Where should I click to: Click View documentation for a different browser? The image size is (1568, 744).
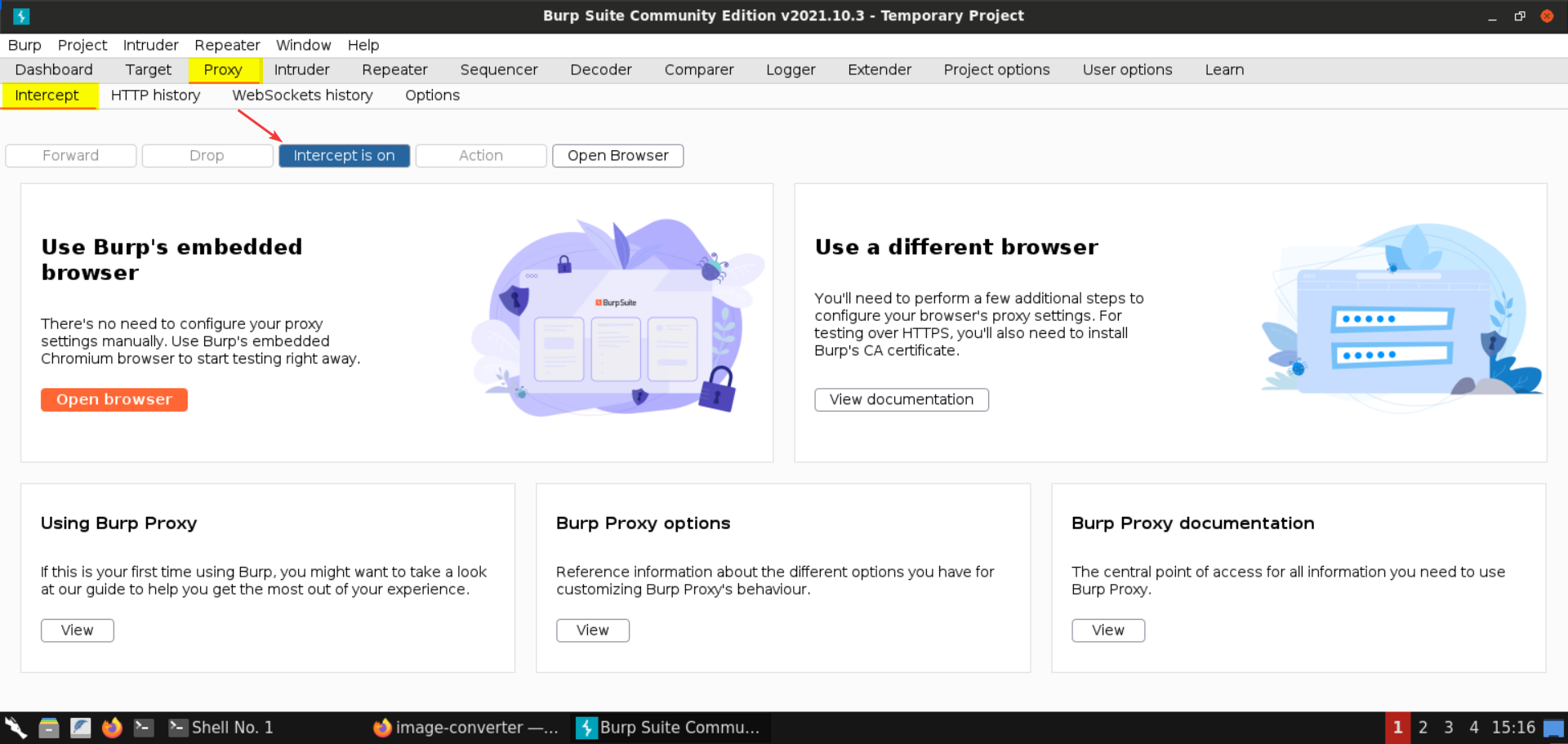point(902,399)
